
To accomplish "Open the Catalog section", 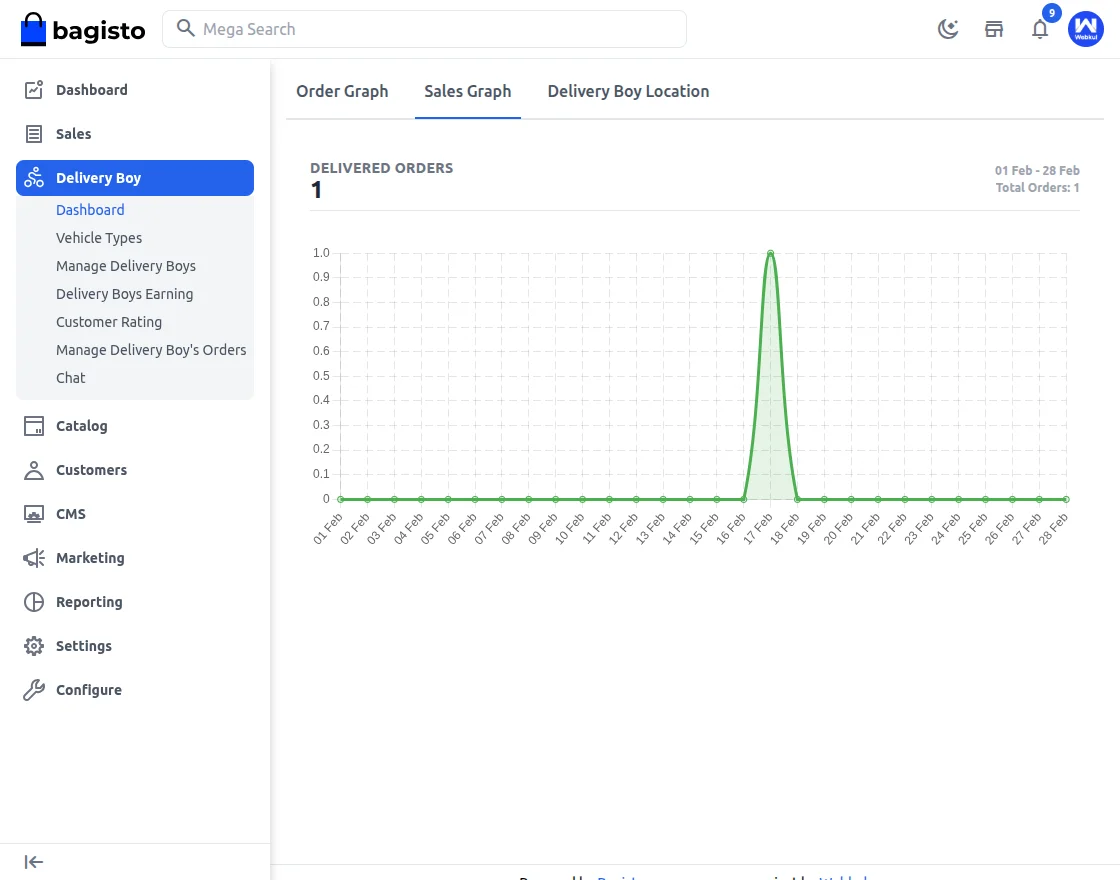I will tap(81, 426).
